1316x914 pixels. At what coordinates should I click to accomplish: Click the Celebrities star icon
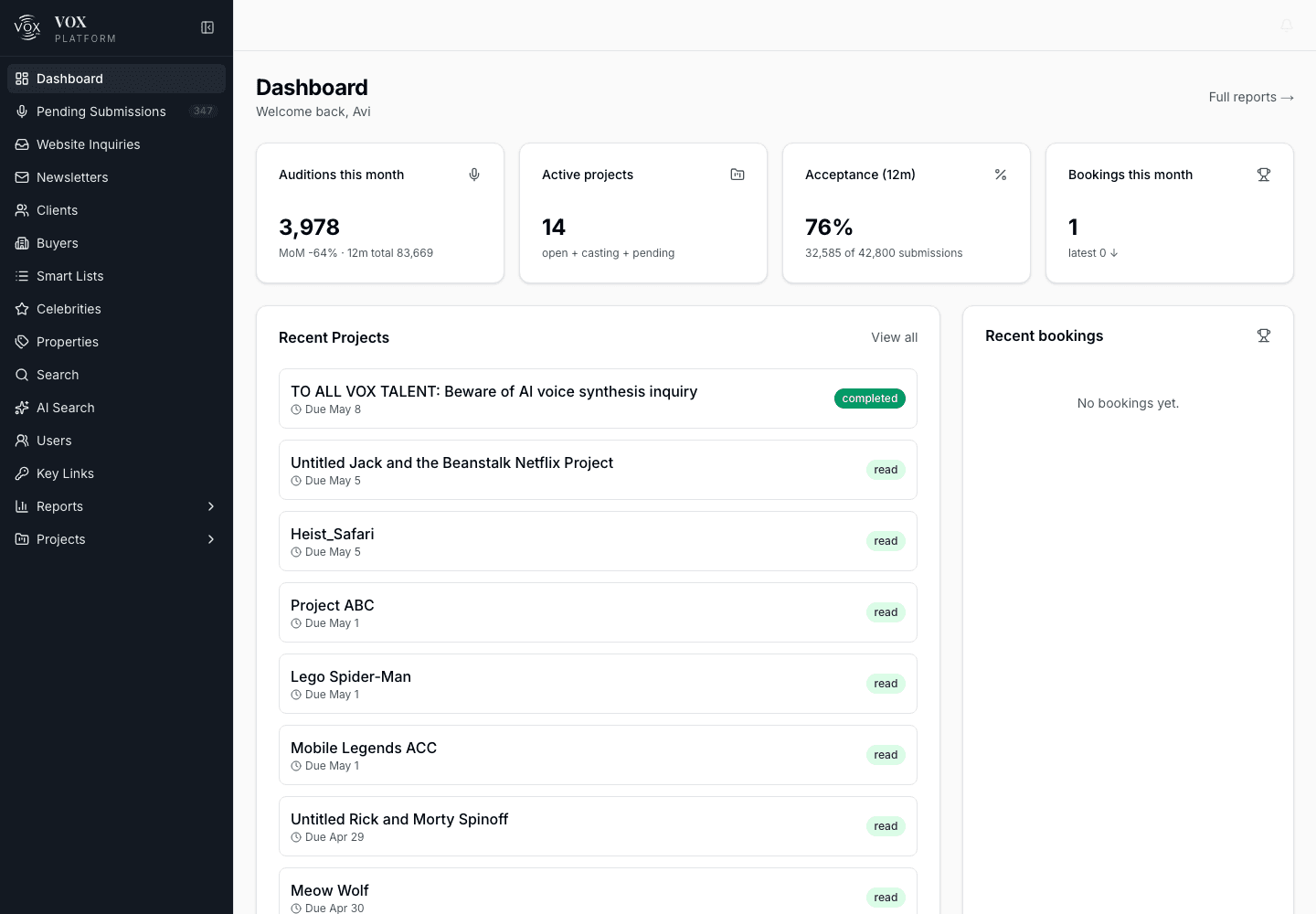[x=22, y=309]
